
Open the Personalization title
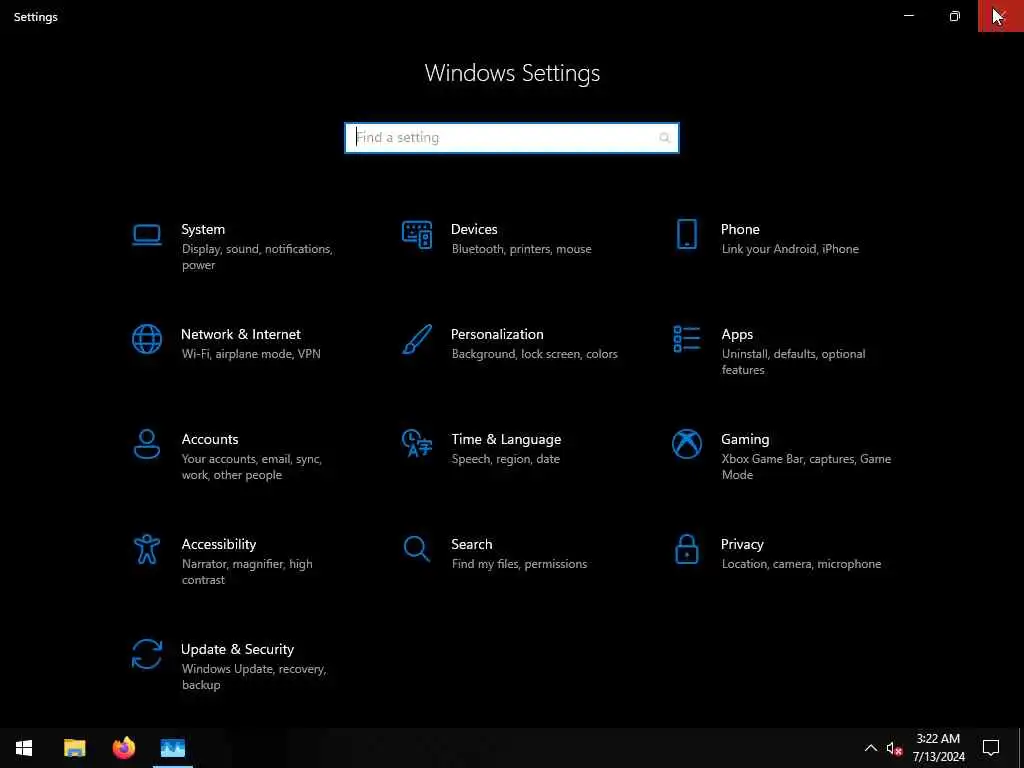(x=497, y=334)
